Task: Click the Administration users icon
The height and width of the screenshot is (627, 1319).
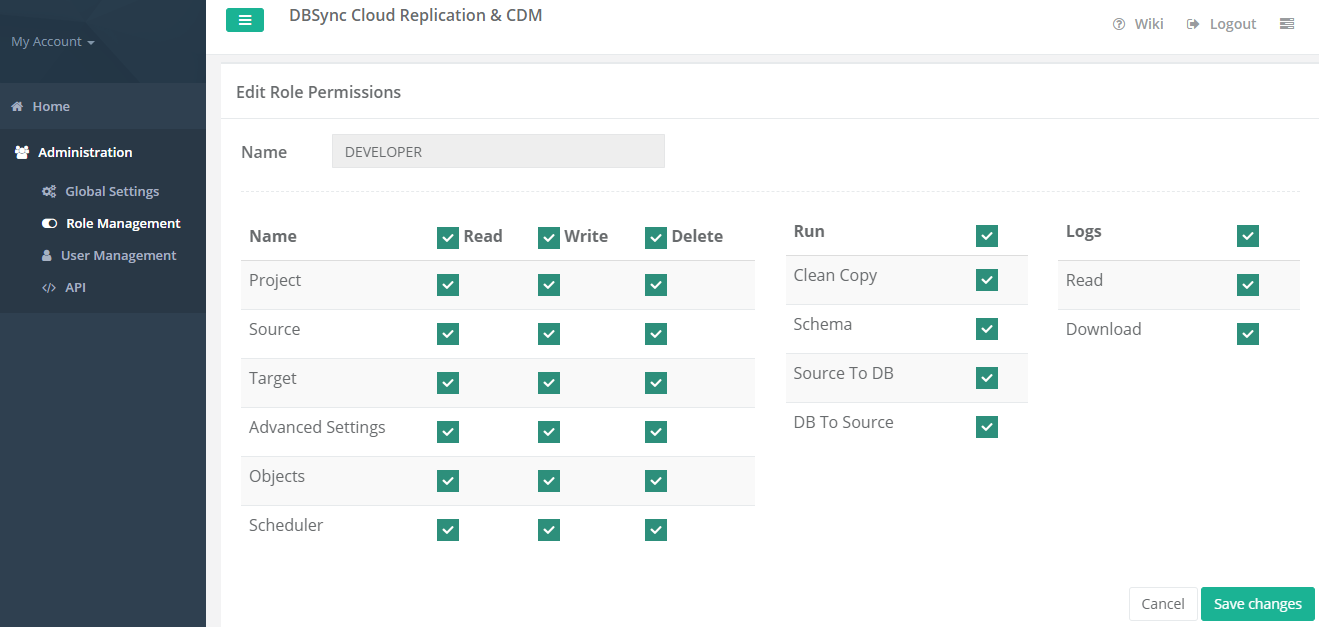Action: 22,153
